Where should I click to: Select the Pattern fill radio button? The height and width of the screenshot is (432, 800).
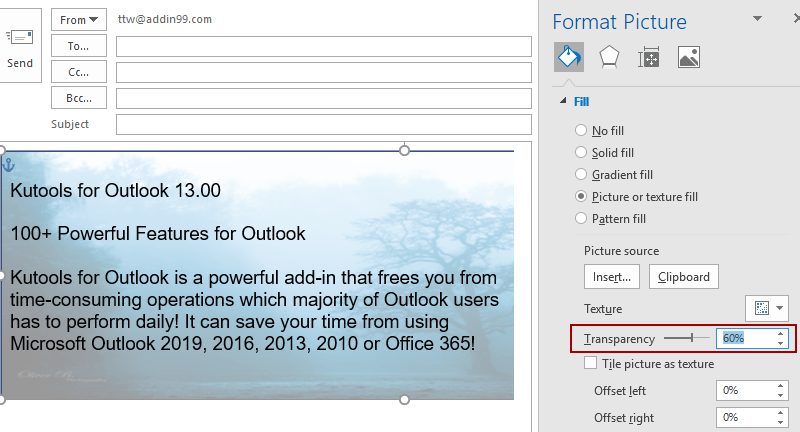pyautogui.click(x=581, y=219)
